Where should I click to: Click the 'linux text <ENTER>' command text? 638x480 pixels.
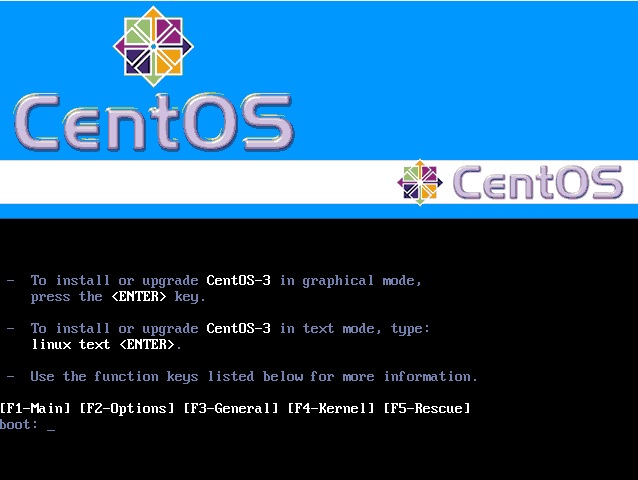106,345
